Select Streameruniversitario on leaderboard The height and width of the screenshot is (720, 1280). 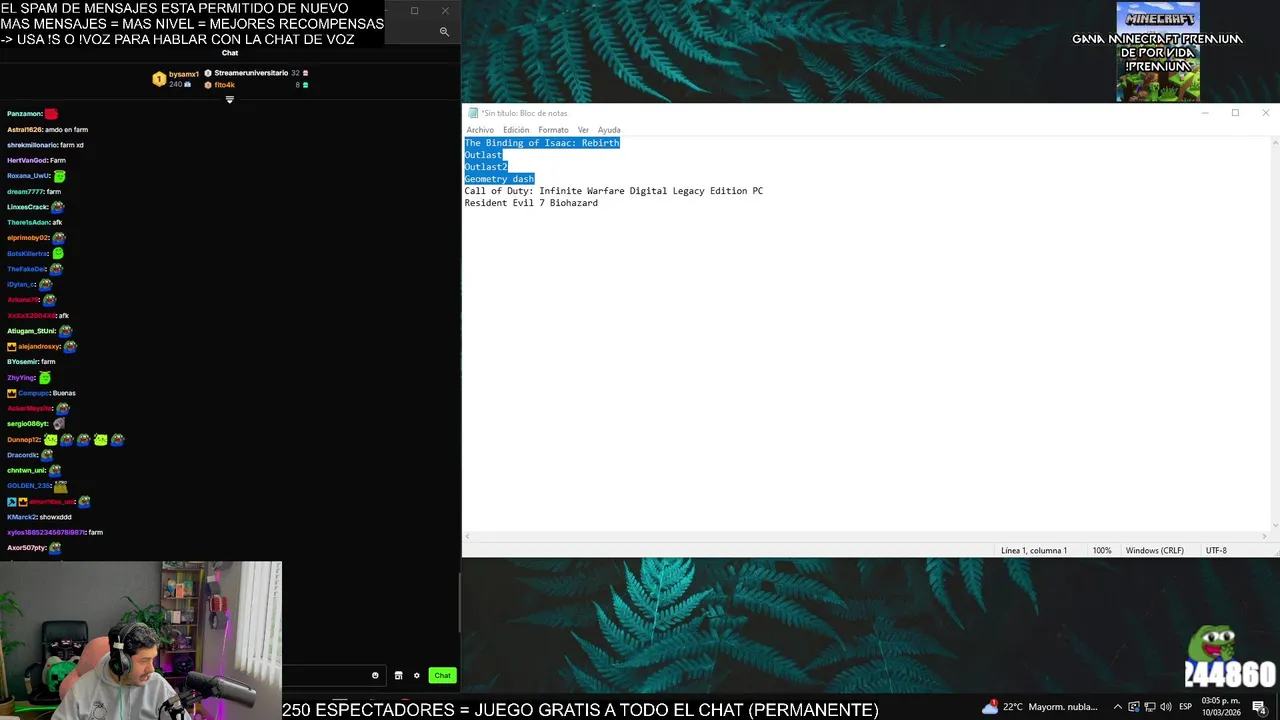point(251,73)
